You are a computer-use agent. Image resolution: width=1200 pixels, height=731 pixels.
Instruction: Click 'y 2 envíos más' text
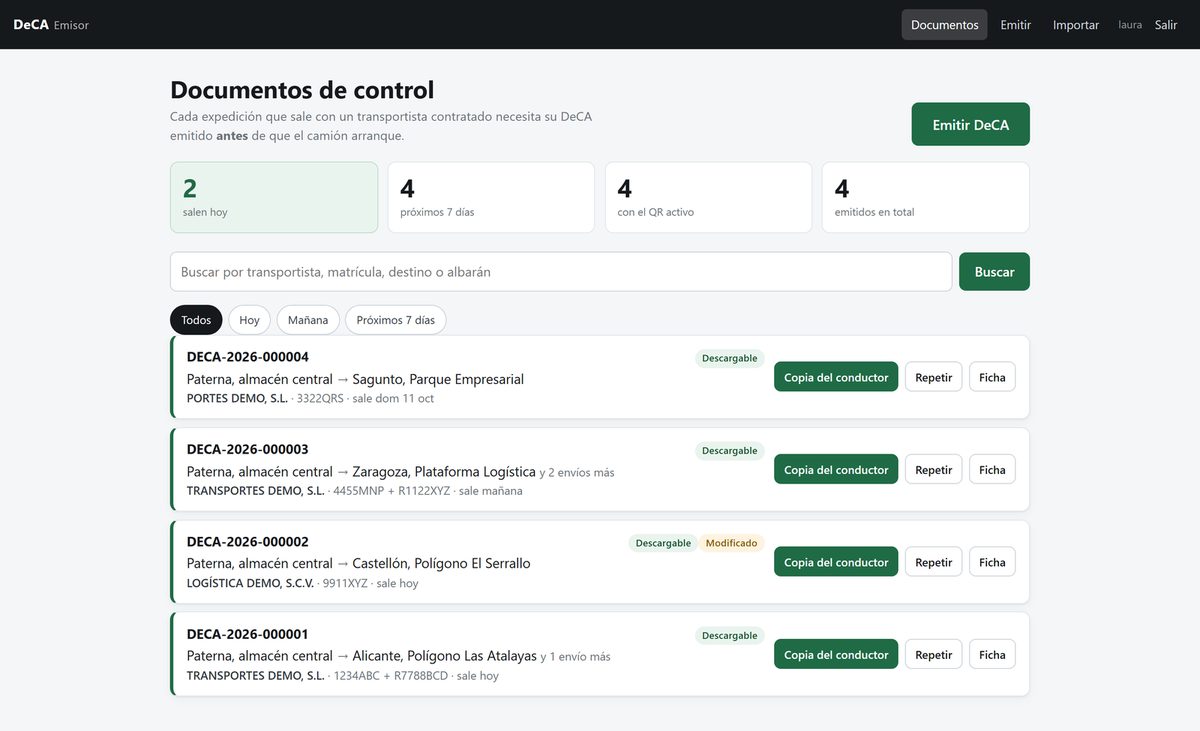pyautogui.click(x=577, y=473)
